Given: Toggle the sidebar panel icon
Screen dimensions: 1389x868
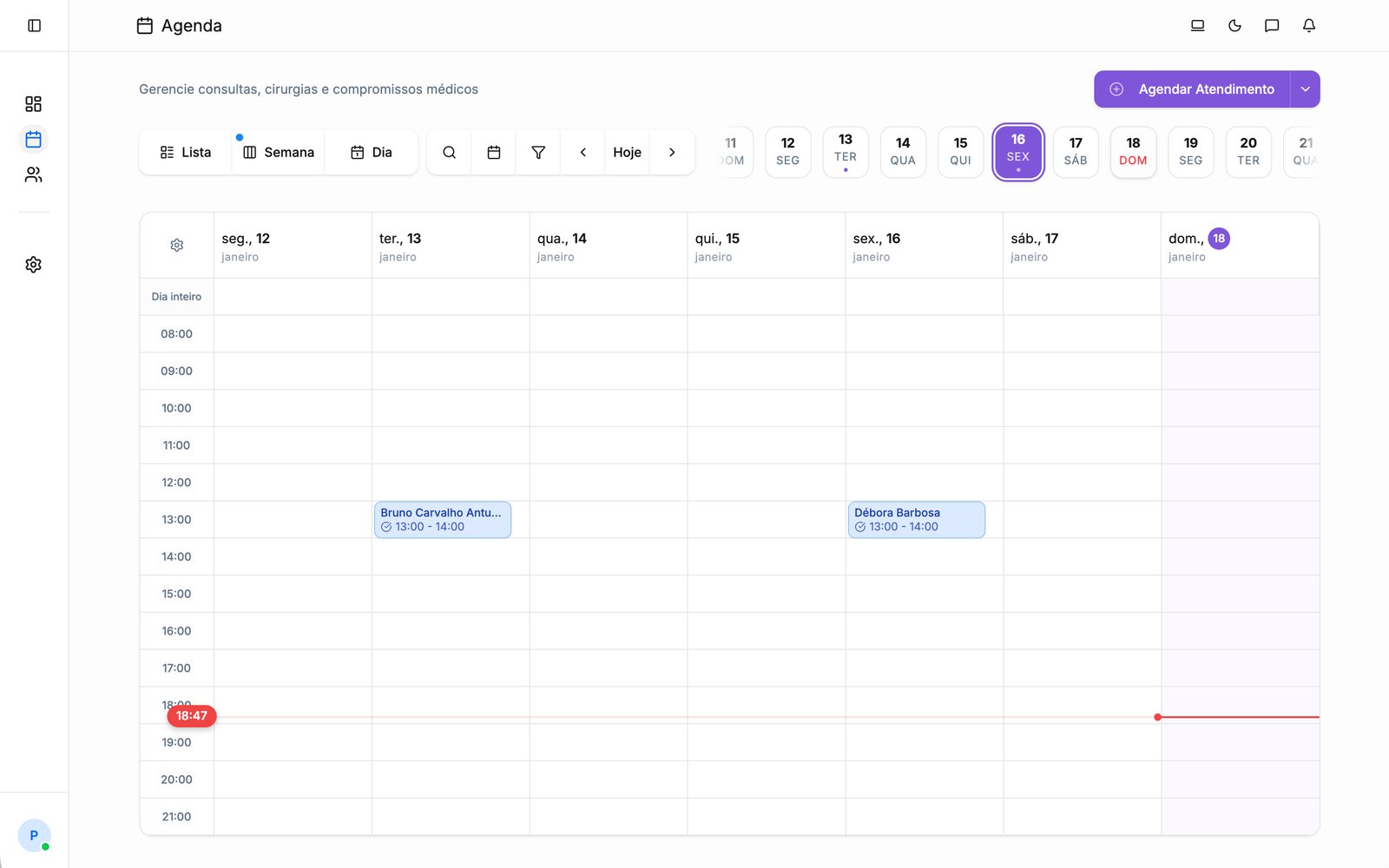Looking at the screenshot, I should tap(34, 25).
